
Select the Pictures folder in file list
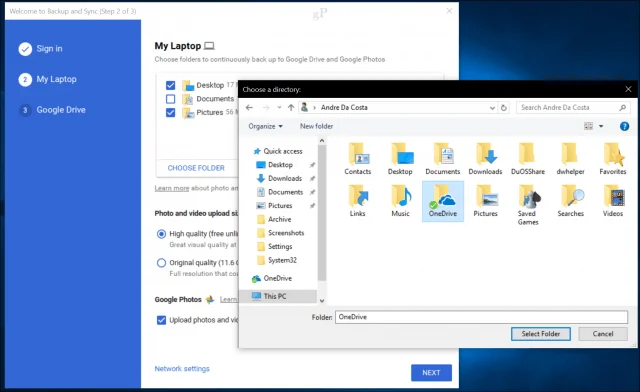(485, 200)
